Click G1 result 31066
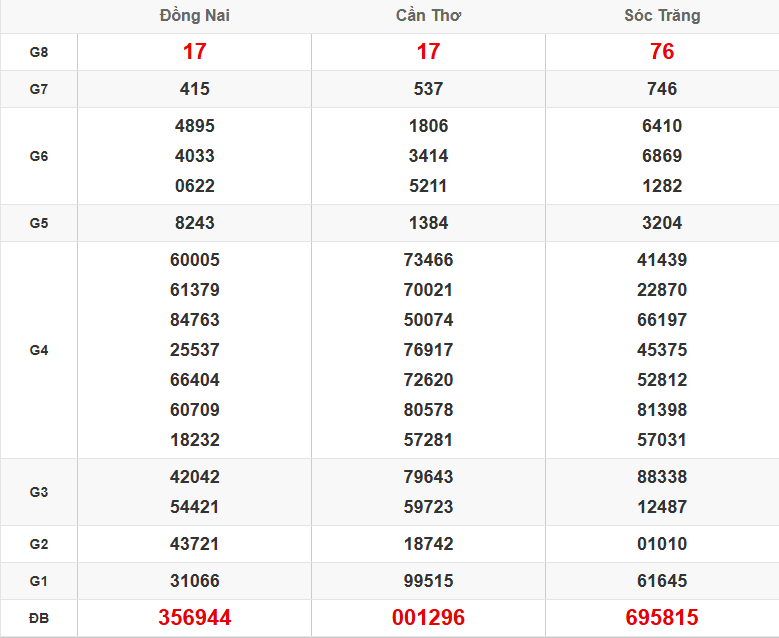This screenshot has width=779, height=638. tap(194, 581)
